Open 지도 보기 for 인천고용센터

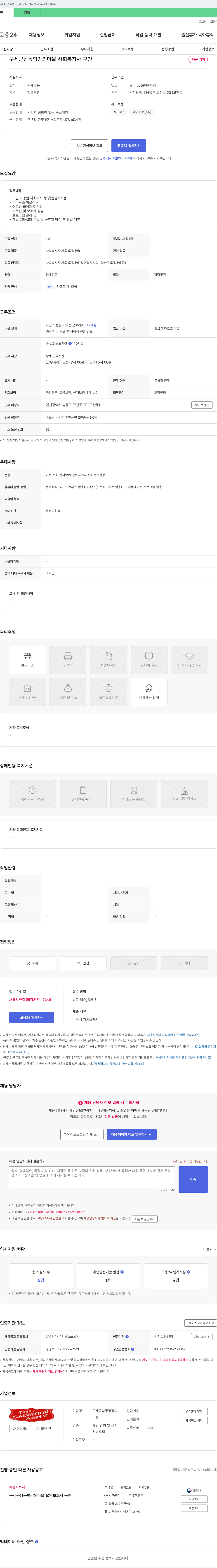coord(202,1337)
